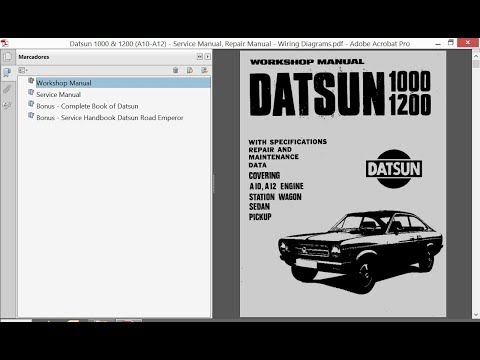Image resolution: width=480 pixels, height=360 pixels.
Task: Open the Service Manual bookmark
Action: [x=58, y=95]
